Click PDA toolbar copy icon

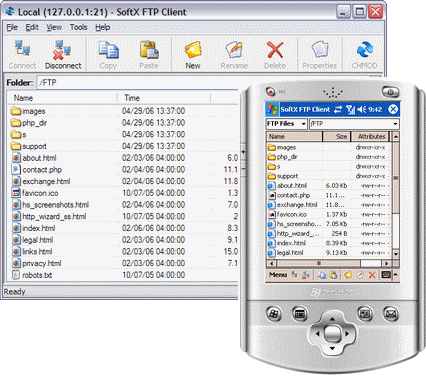(321, 275)
